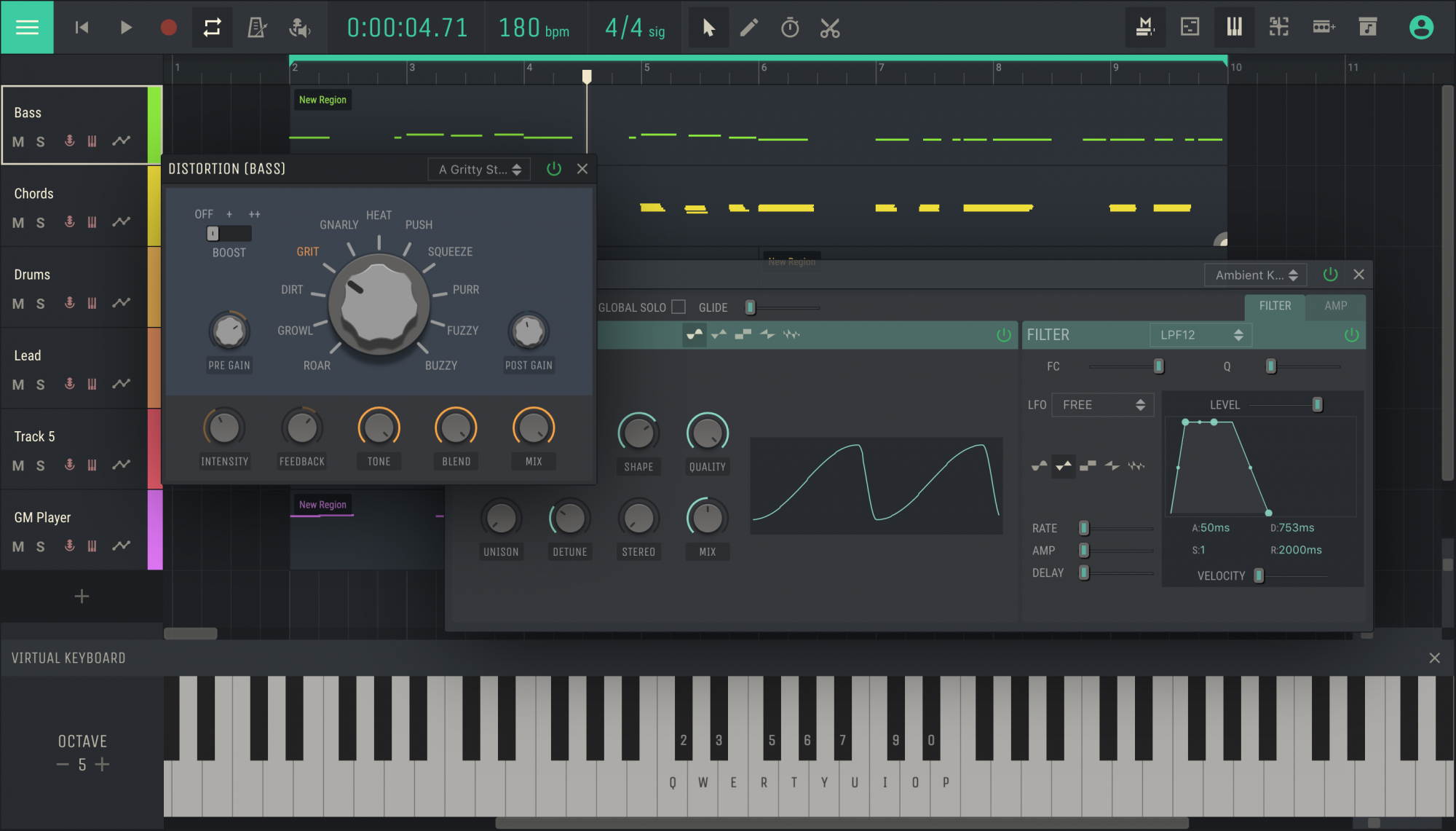Select the square waveform for the LFO
Screen dimensions: 1456x831
coord(1089,466)
